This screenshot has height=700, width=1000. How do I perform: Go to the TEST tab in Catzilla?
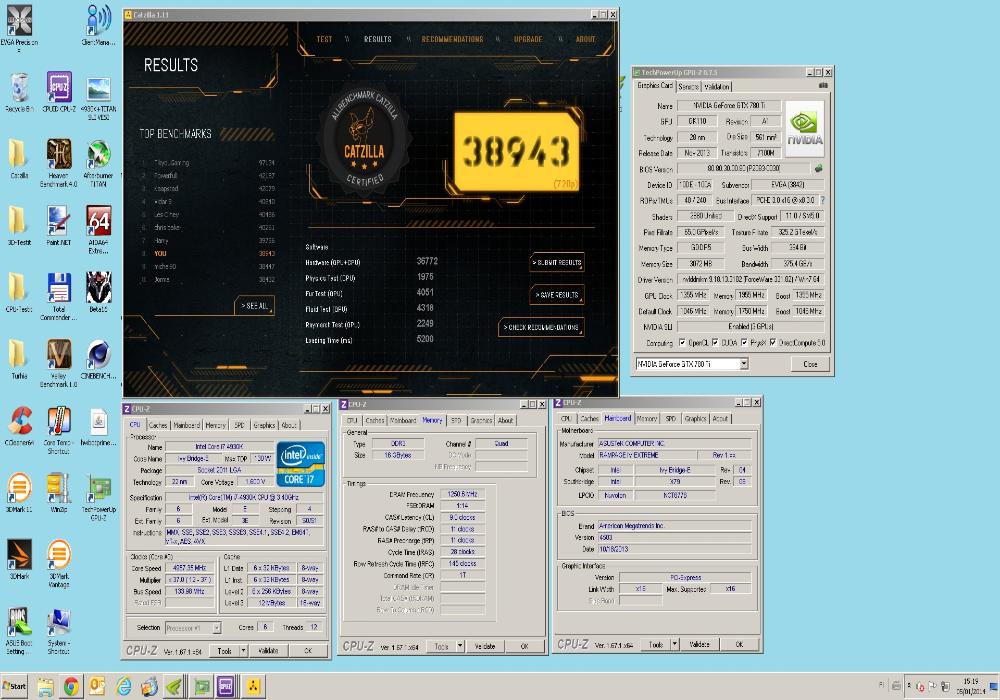(324, 39)
